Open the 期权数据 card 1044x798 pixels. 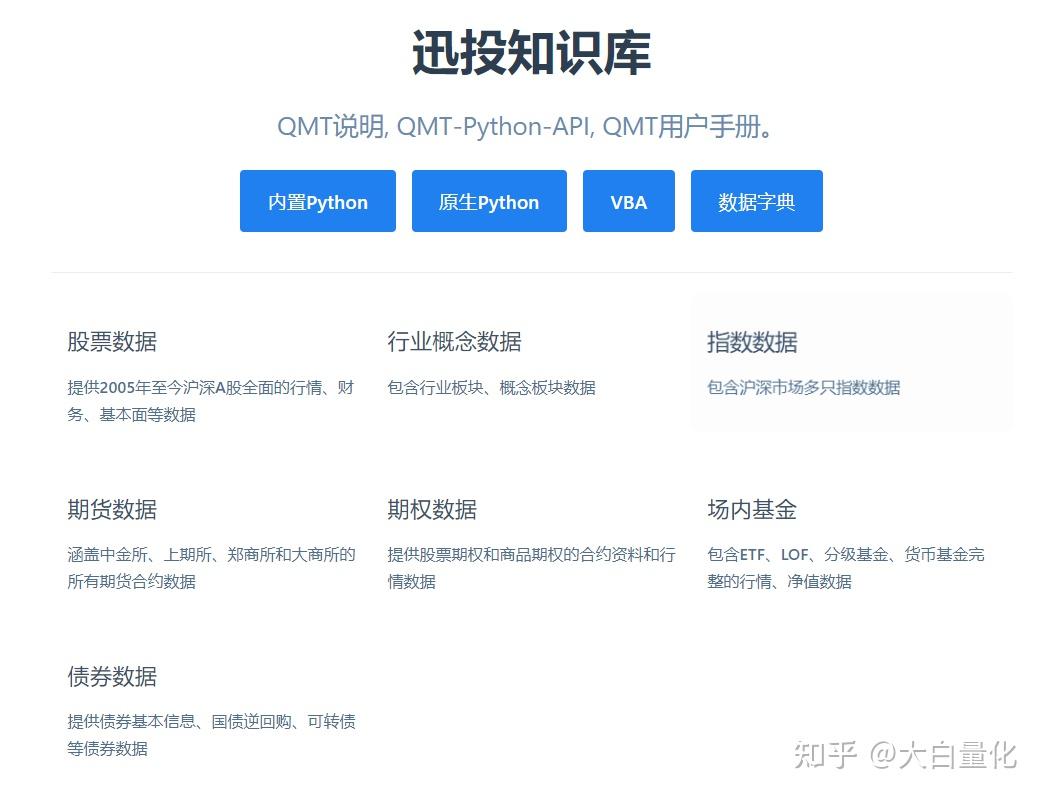pyautogui.click(x=430, y=510)
